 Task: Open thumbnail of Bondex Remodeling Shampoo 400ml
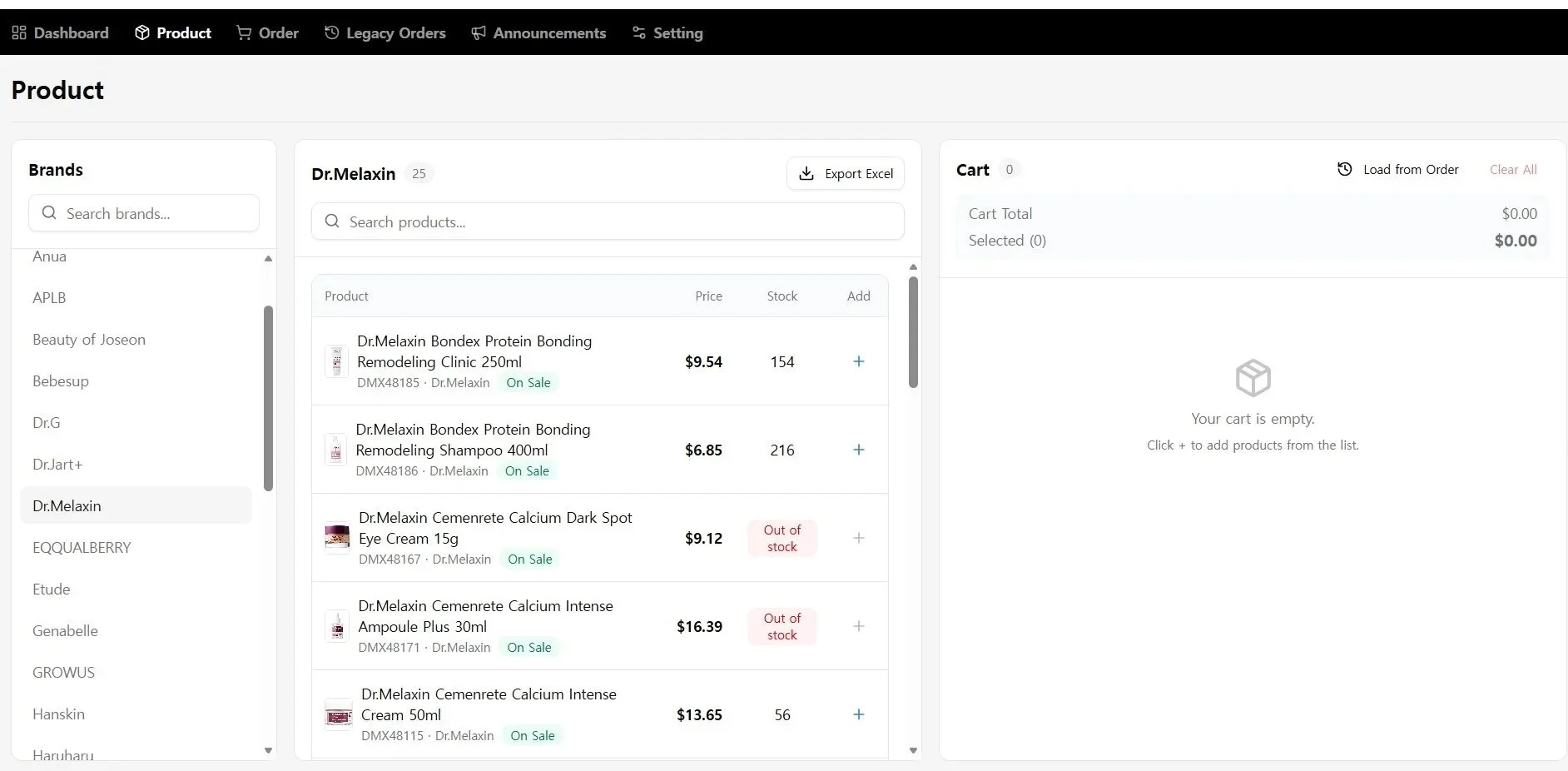click(x=335, y=450)
